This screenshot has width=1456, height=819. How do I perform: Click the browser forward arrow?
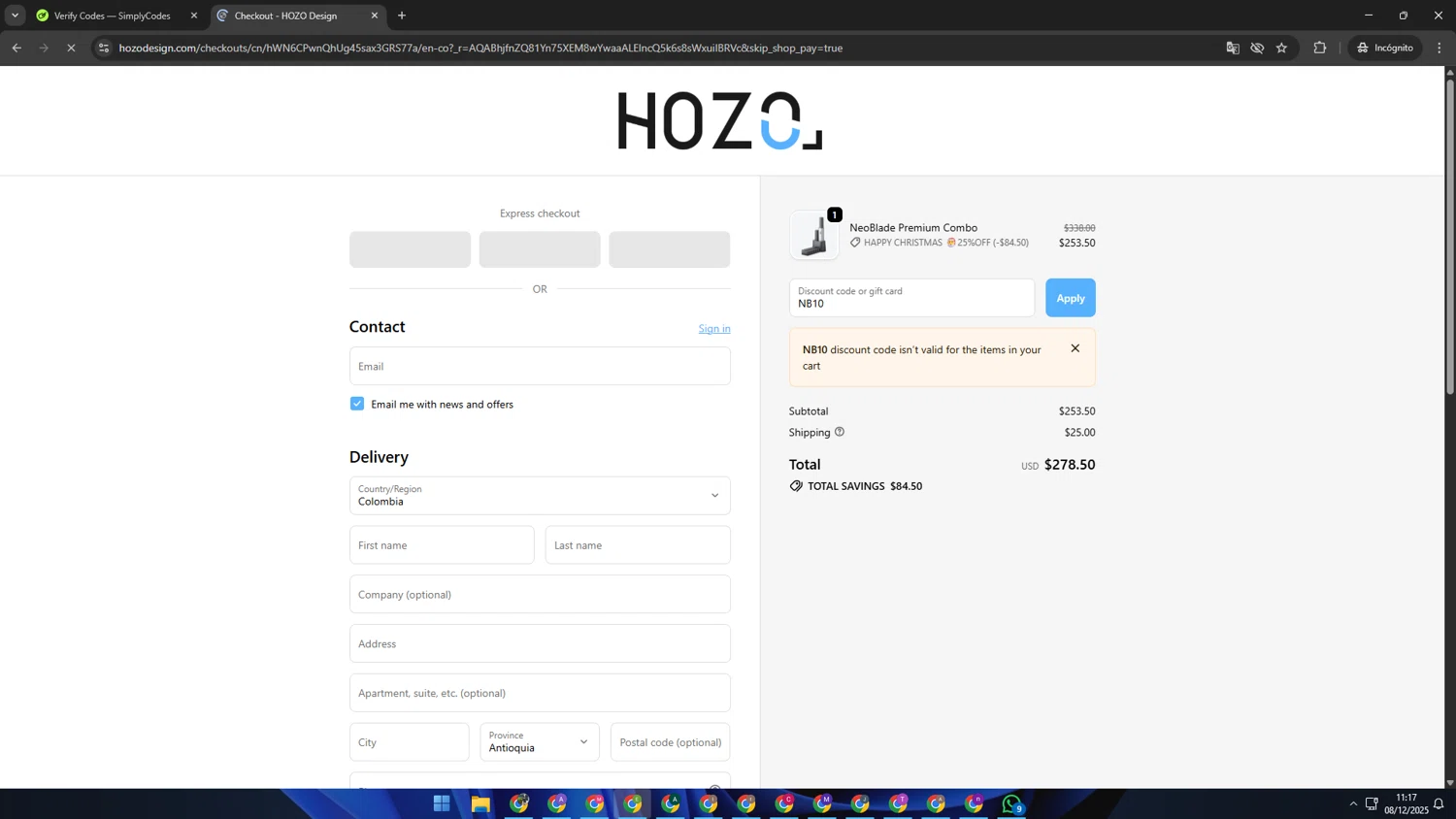[x=44, y=48]
